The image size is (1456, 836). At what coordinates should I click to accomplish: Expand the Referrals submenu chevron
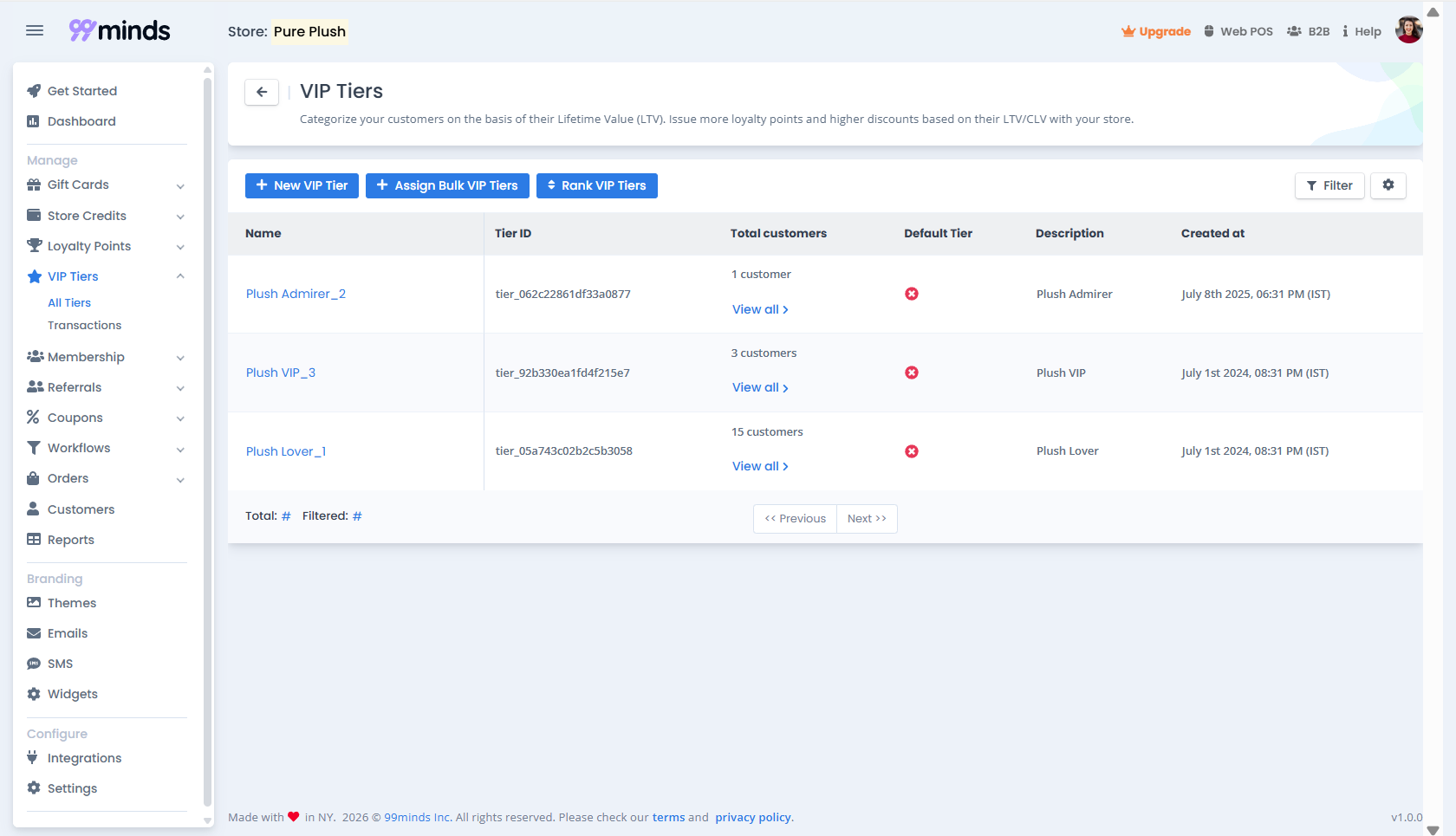[180, 388]
